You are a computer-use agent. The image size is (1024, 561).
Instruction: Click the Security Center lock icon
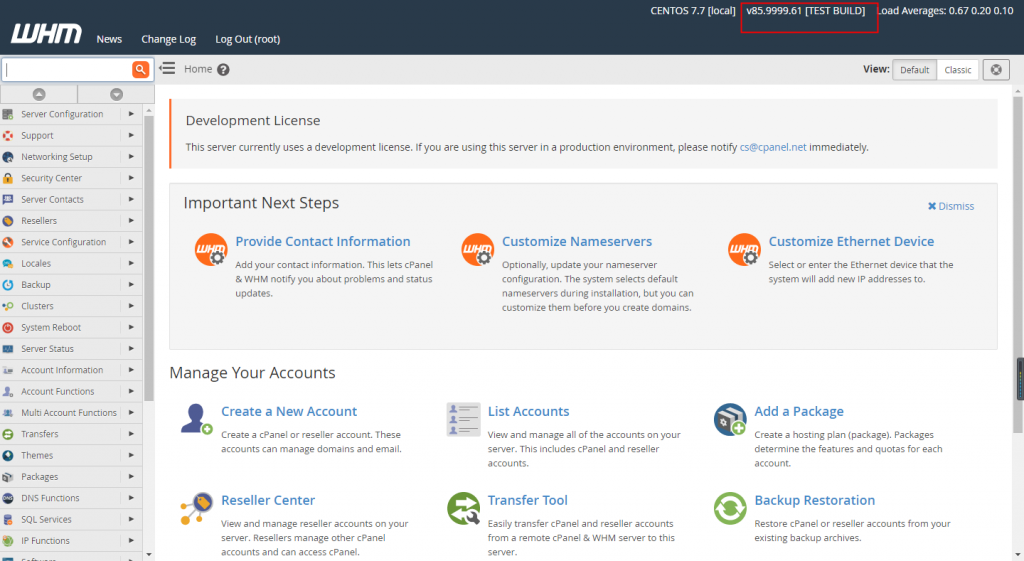(x=8, y=178)
